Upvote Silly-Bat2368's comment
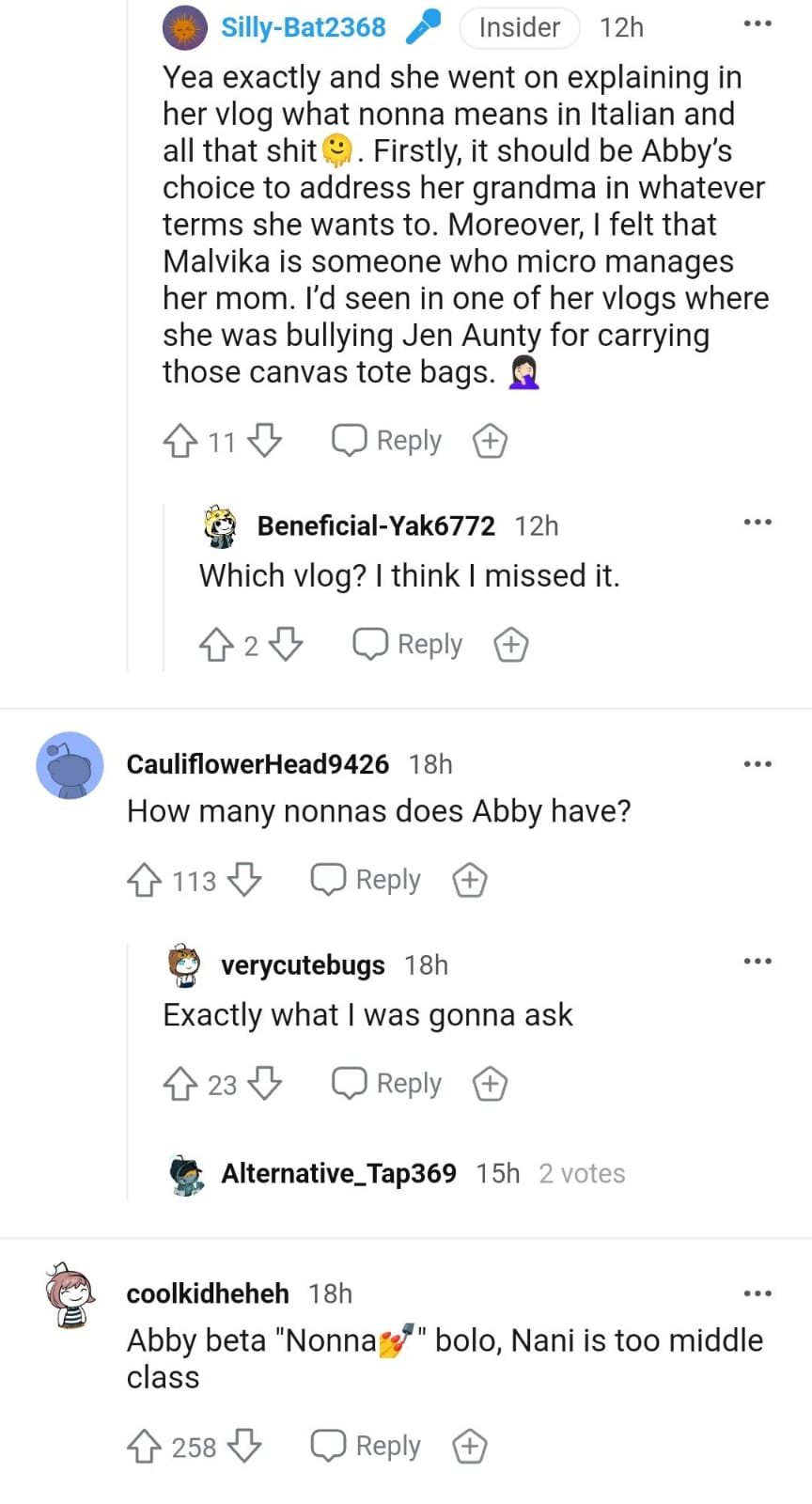 click(180, 441)
